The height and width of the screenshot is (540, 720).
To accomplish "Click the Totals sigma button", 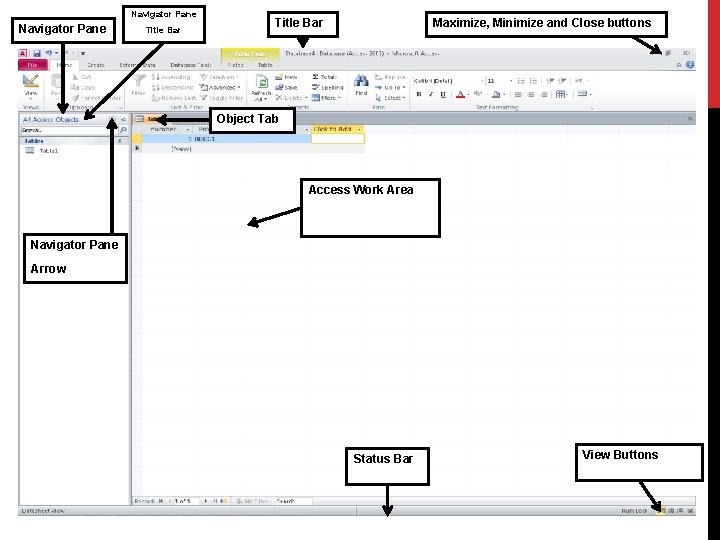I will [325, 77].
